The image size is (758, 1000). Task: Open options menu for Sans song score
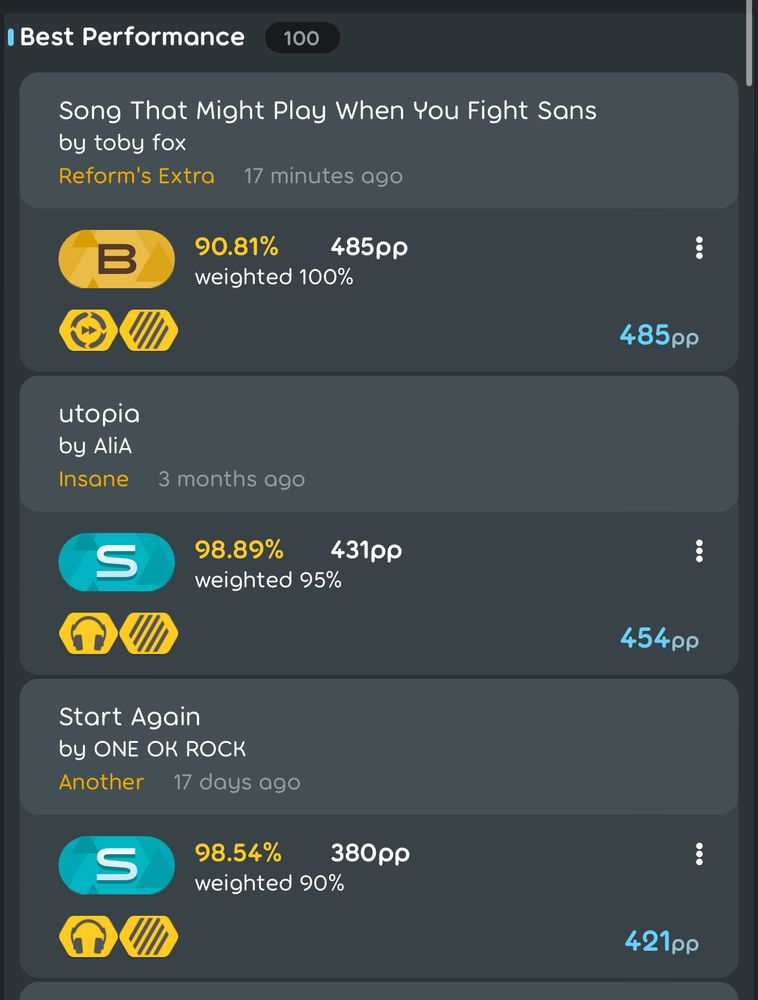coord(699,247)
